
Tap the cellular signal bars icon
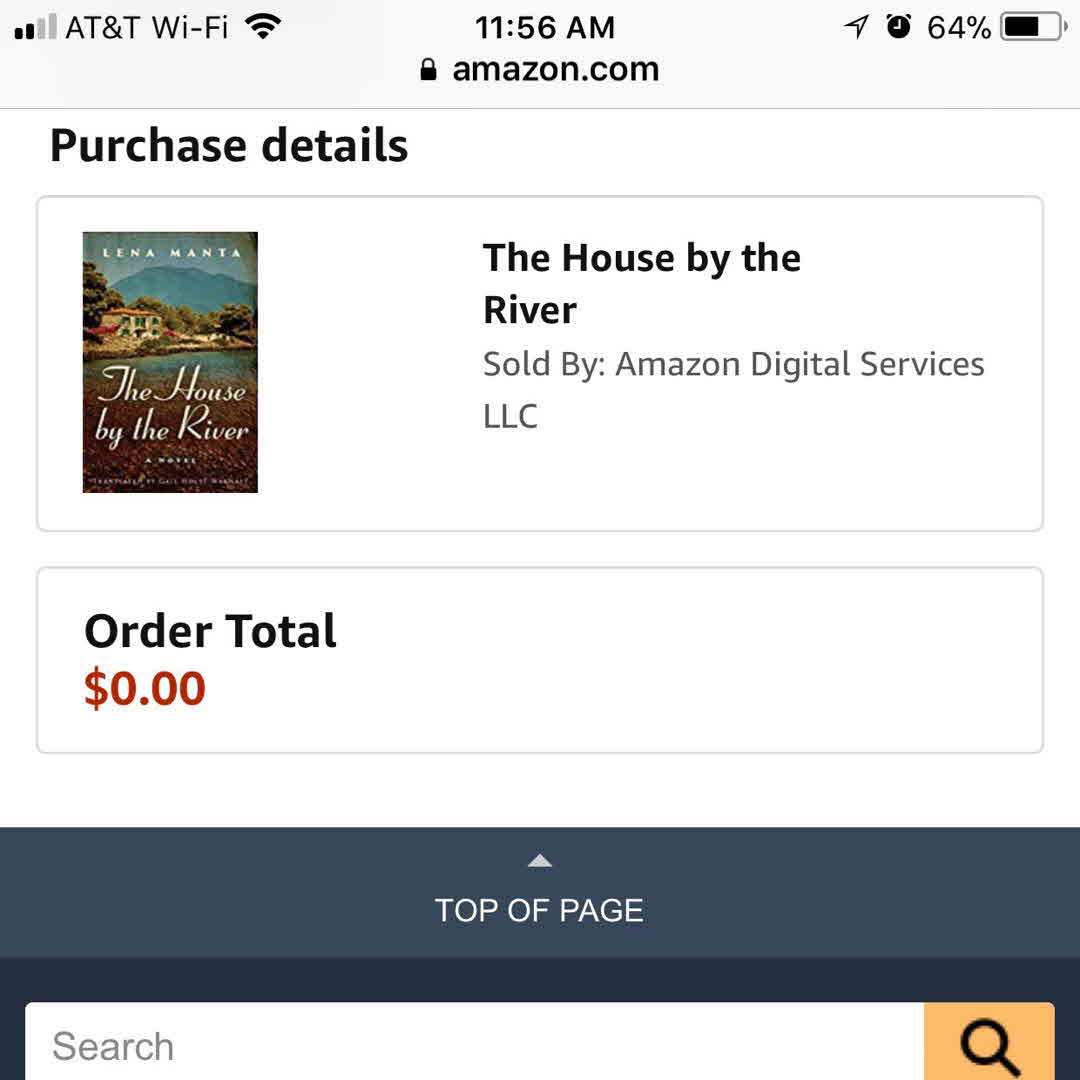(36, 28)
